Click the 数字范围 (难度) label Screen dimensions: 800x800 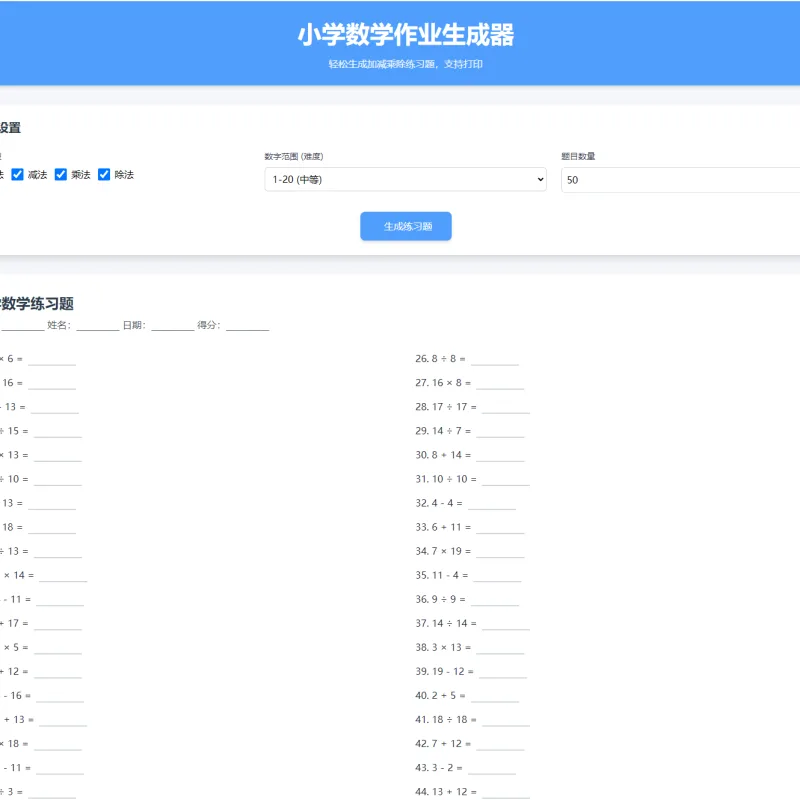tap(294, 156)
